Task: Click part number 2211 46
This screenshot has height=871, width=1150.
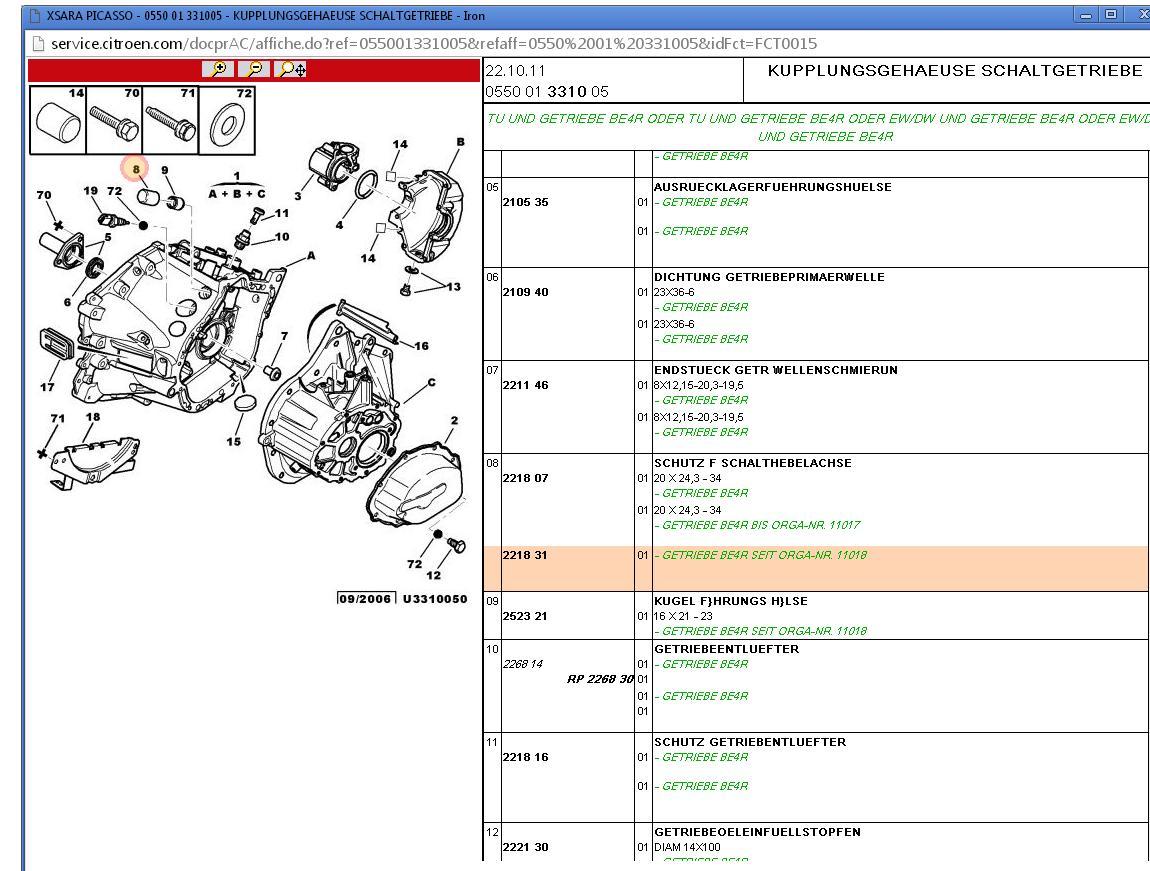Action: coord(525,385)
